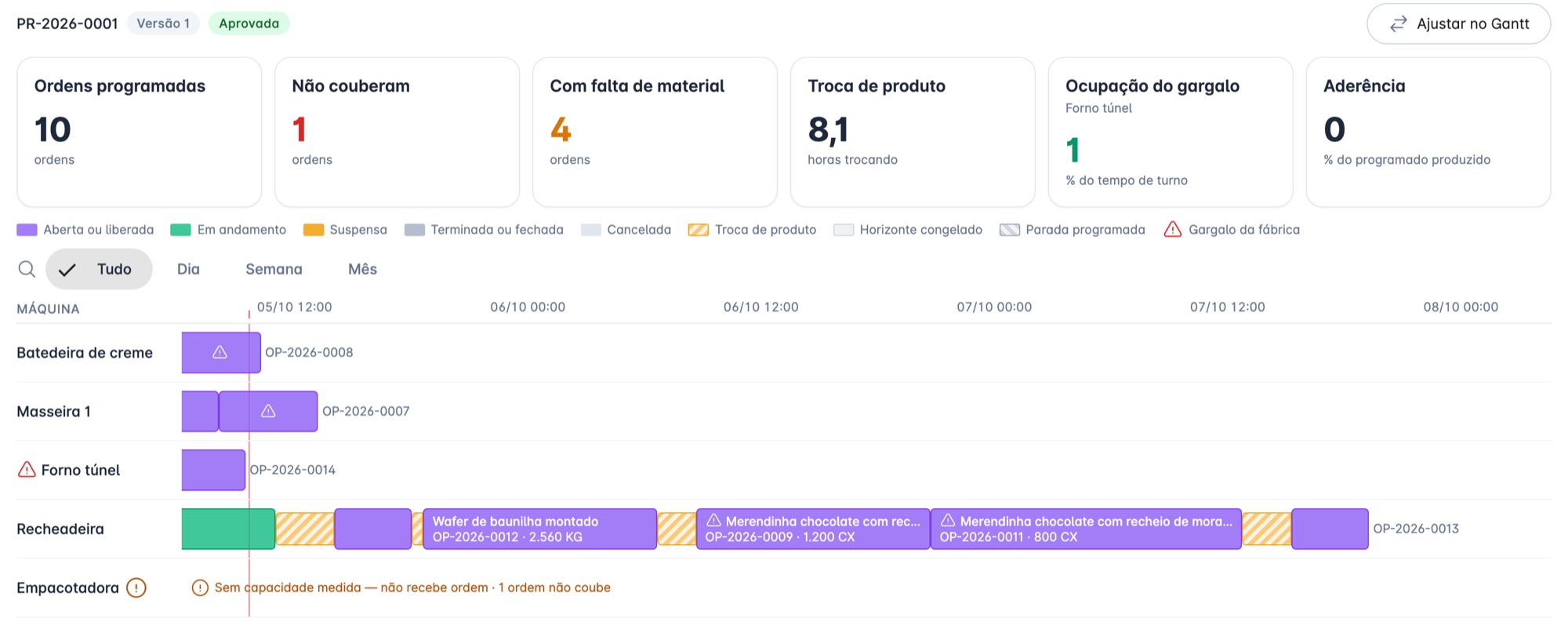The height and width of the screenshot is (629, 1568).
Task: Click the info icon next to Empacotadora
Action: point(136,587)
